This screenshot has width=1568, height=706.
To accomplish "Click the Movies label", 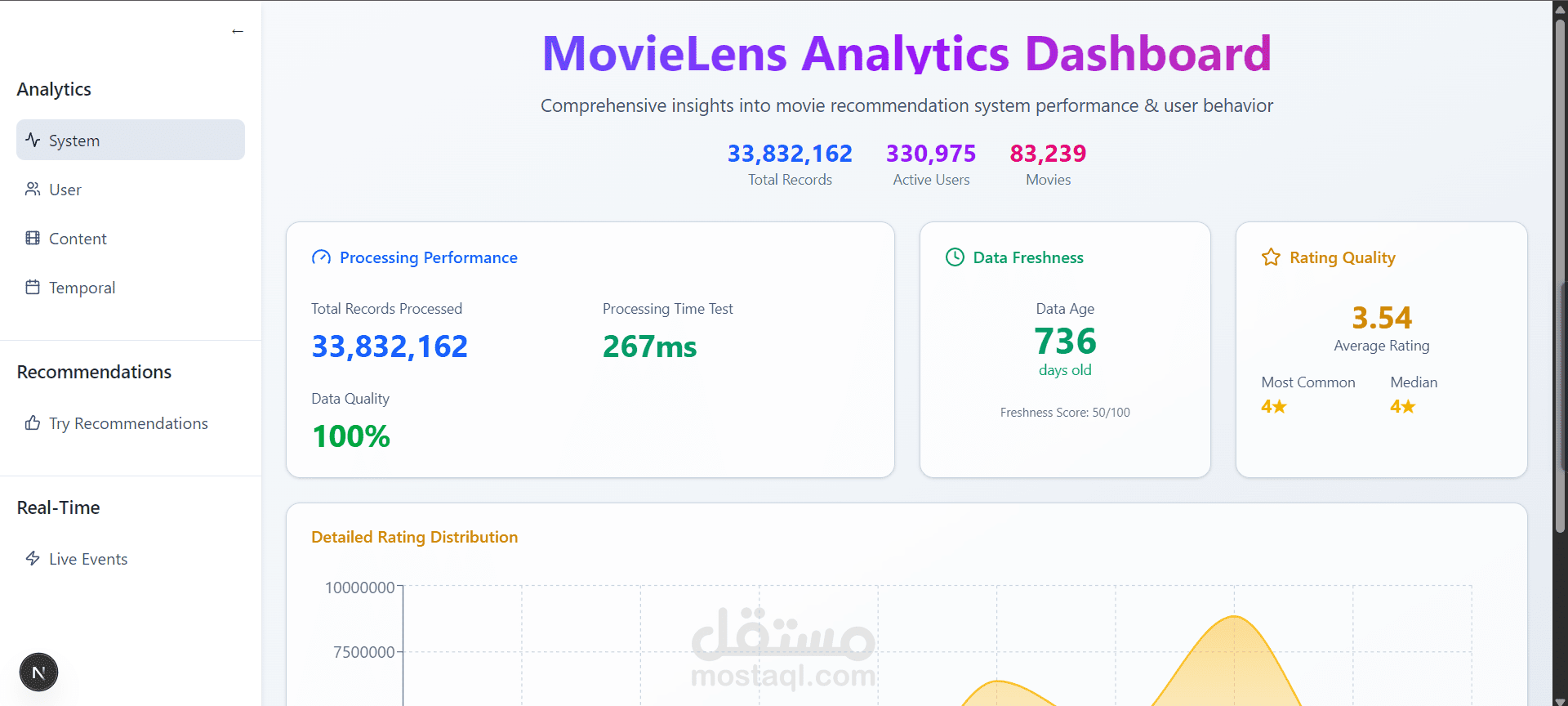I will [x=1048, y=180].
